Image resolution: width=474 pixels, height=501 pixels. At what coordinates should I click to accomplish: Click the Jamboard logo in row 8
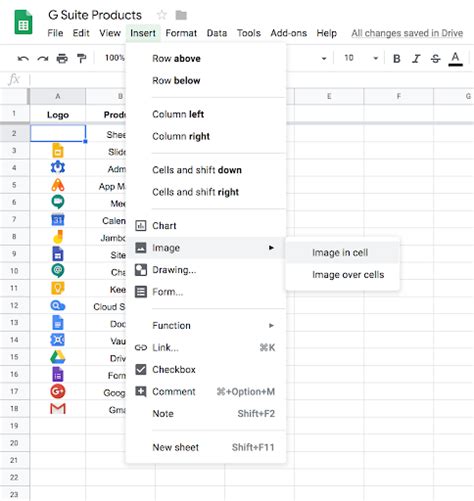coord(58,237)
